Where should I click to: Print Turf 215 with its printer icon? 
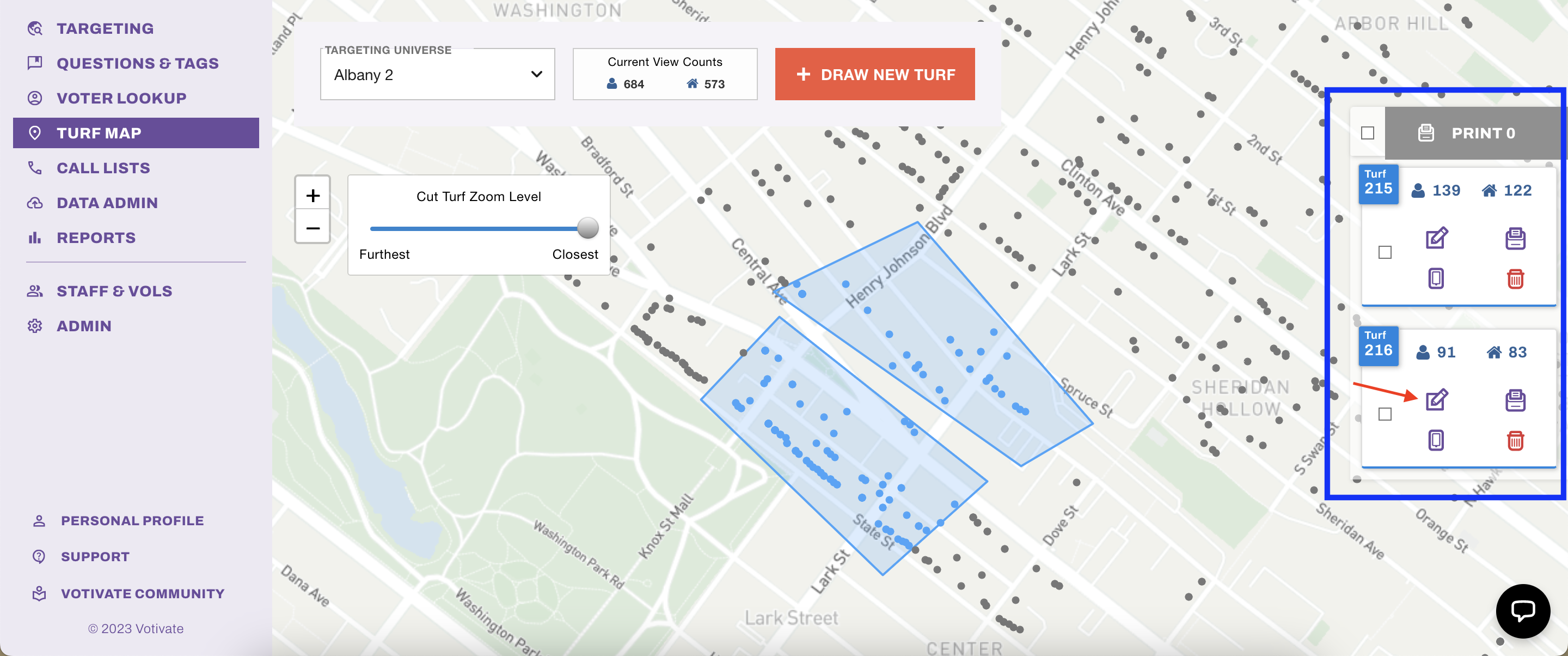tap(1515, 238)
